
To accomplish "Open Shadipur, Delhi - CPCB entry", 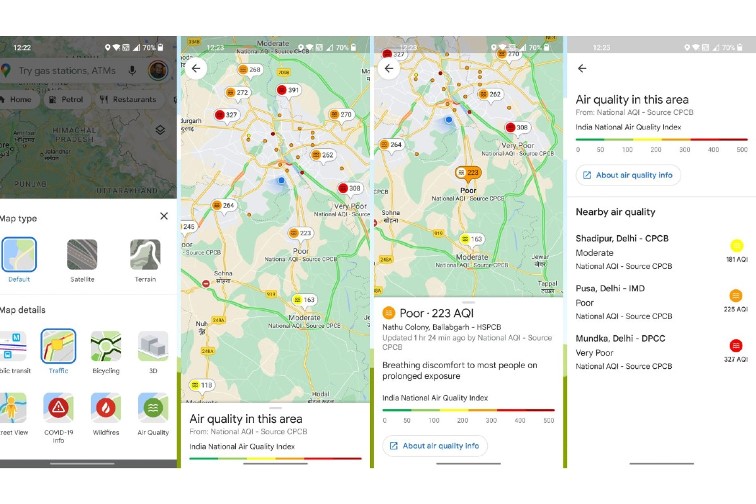I will tap(662, 252).
